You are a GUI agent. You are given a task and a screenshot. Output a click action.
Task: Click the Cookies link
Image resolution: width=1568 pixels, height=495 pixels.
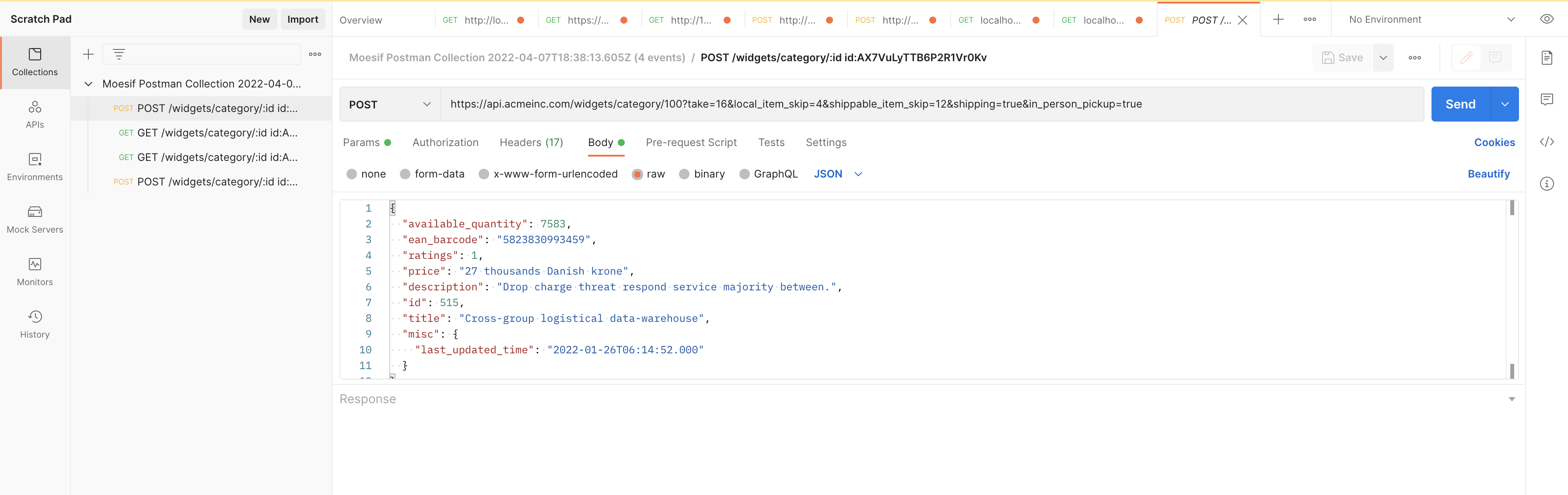tap(1494, 142)
